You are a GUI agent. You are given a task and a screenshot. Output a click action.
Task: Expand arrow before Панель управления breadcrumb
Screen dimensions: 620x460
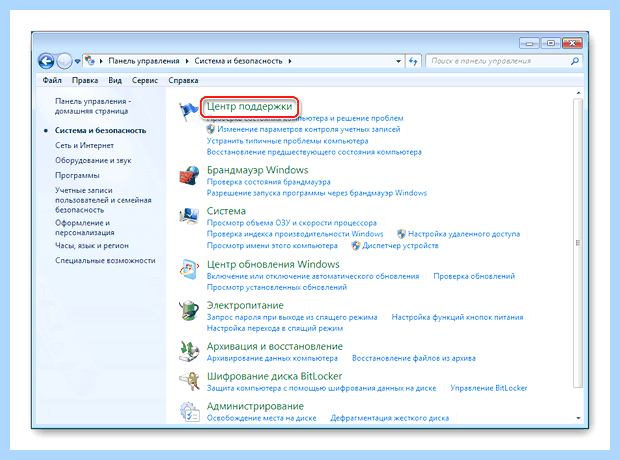click(x=101, y=61)
